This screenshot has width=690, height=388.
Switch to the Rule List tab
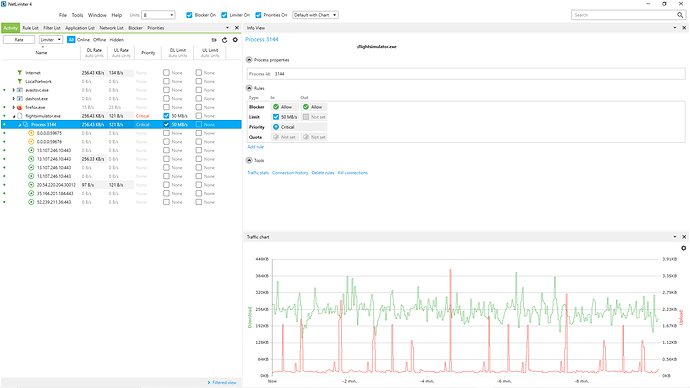[x=30, y=28]
